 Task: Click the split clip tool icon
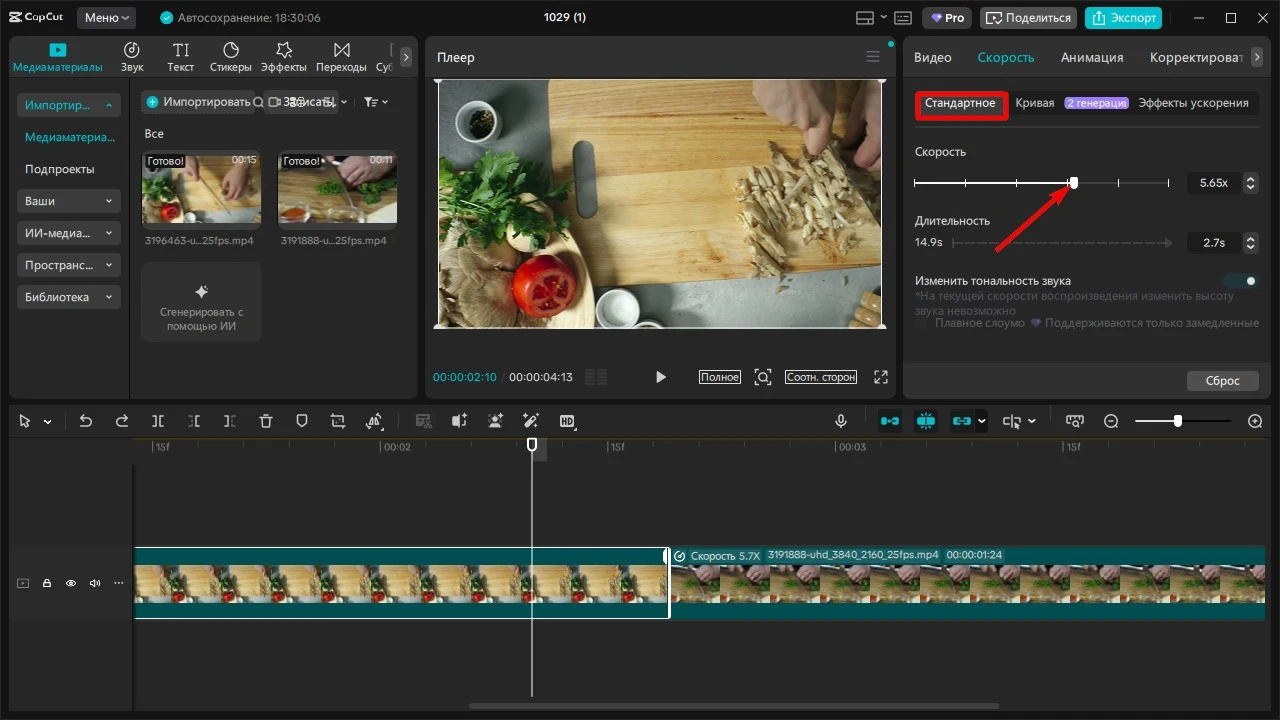[158, 421]
